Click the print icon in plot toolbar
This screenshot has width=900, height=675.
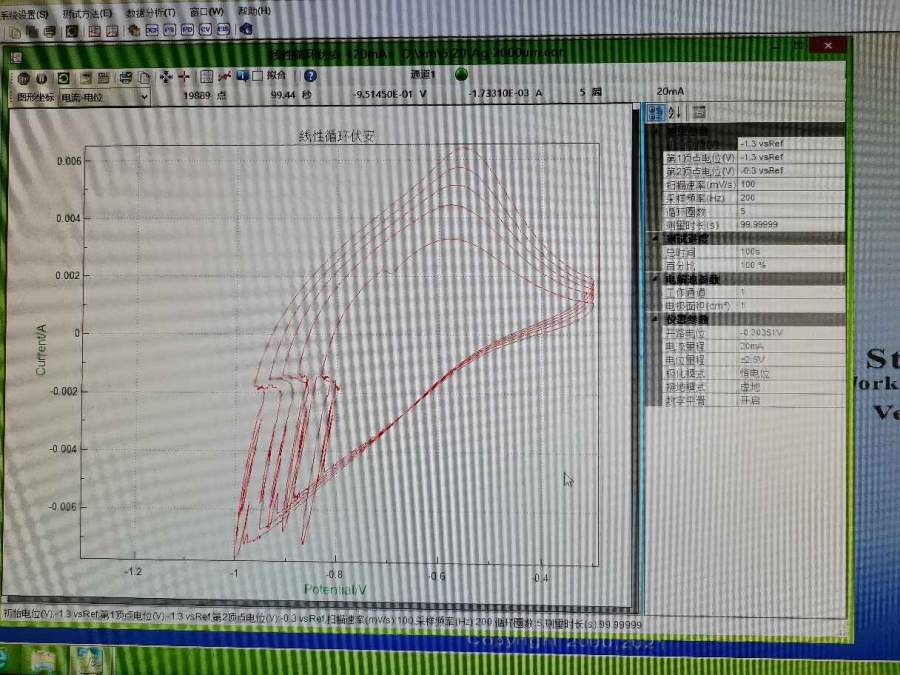pyautogui.click(x=126, y=77)
